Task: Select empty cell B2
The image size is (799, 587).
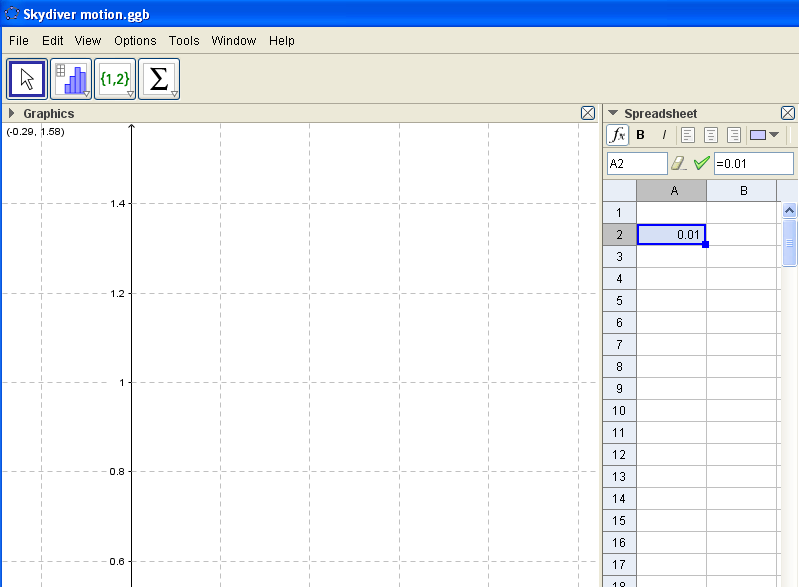Action: pos(743,234)
